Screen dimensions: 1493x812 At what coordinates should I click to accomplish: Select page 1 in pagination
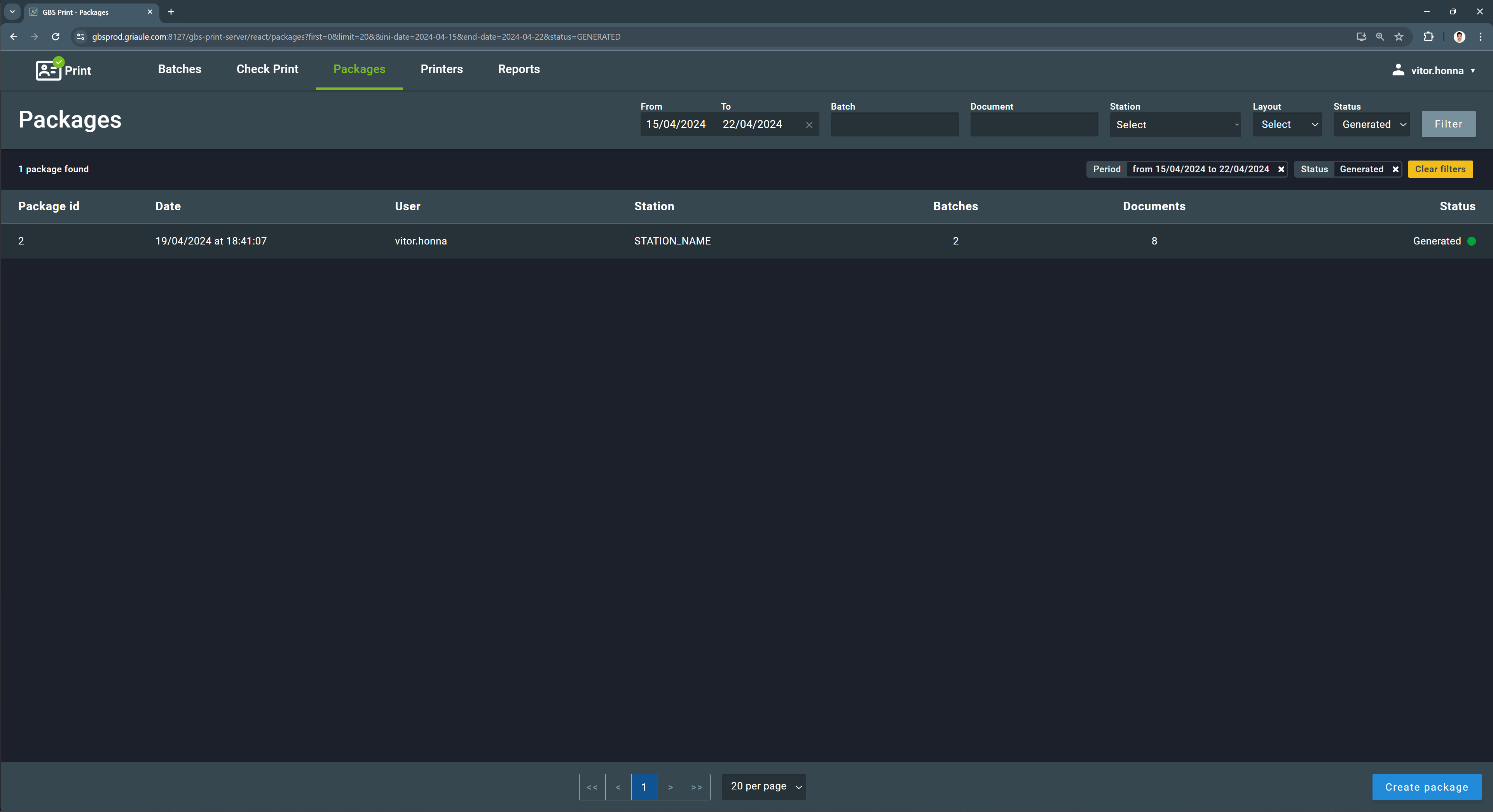pos(644,787)
